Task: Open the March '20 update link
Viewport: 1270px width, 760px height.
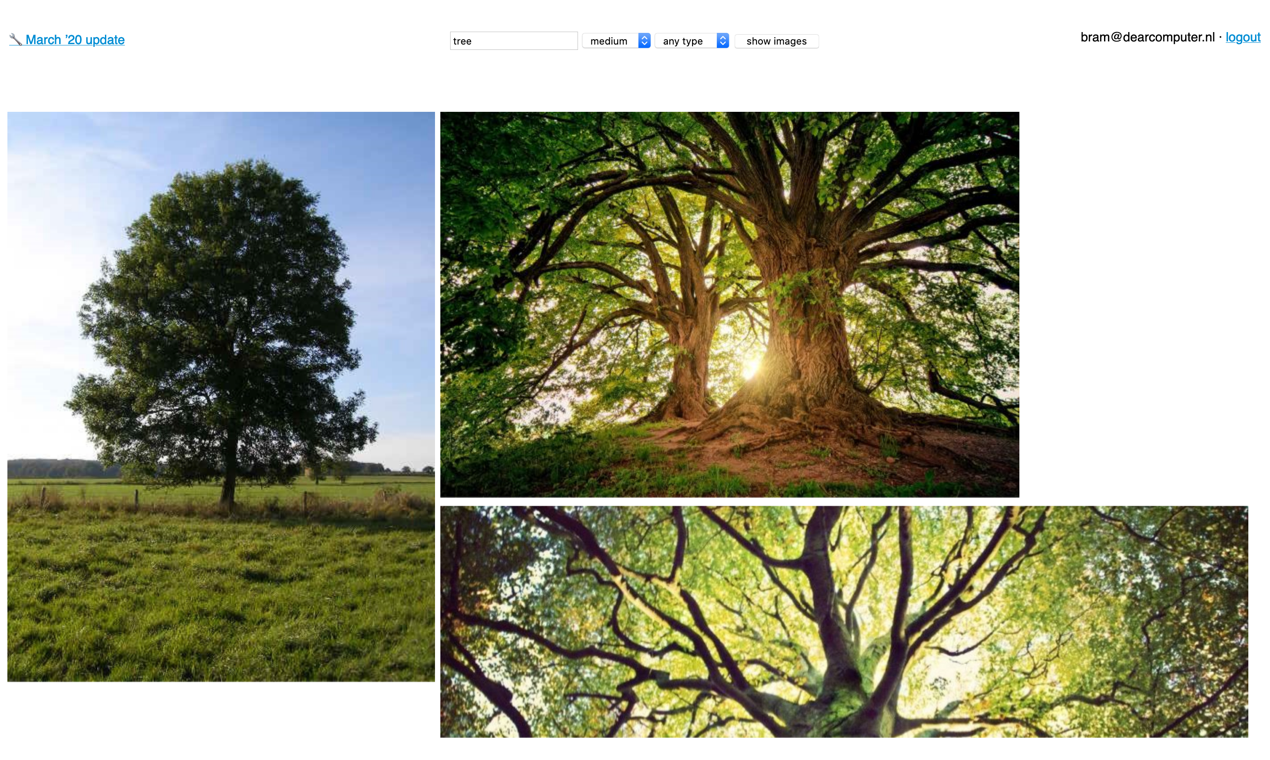Action: [x=75, y=39]
